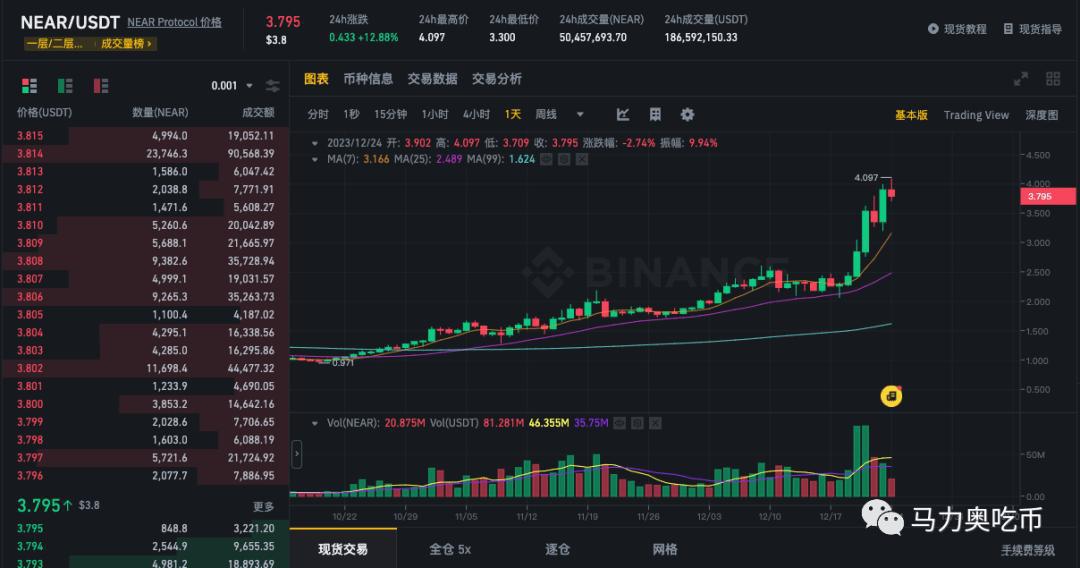
Task: Toggle order book display settings sliders
Action: point(273,86)
